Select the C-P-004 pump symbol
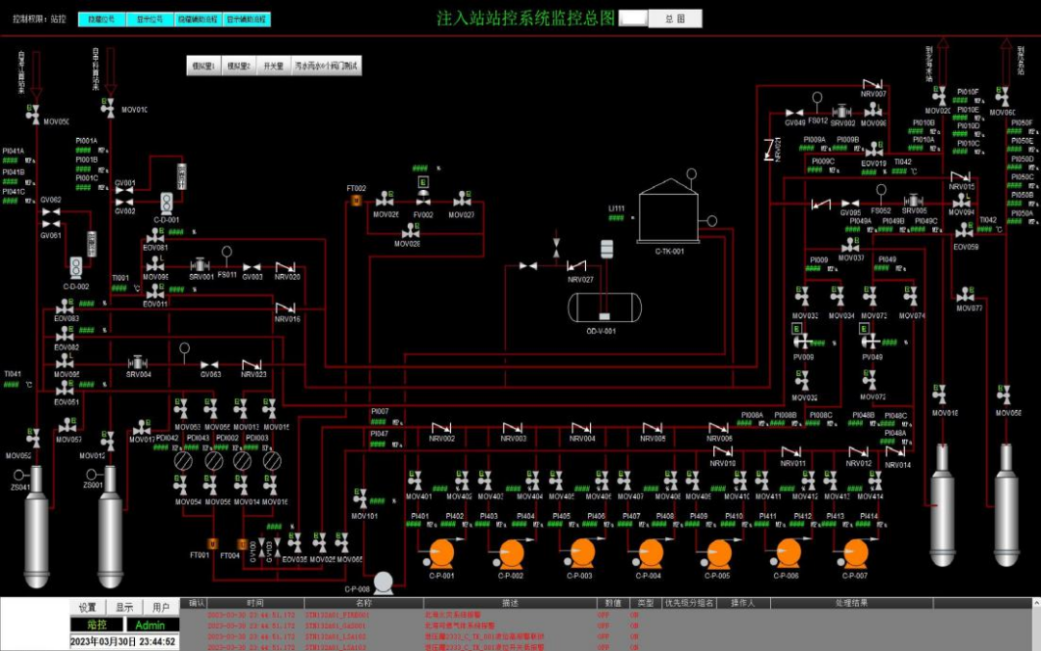This screenshot has width=1041, height=651. (650, 553)
